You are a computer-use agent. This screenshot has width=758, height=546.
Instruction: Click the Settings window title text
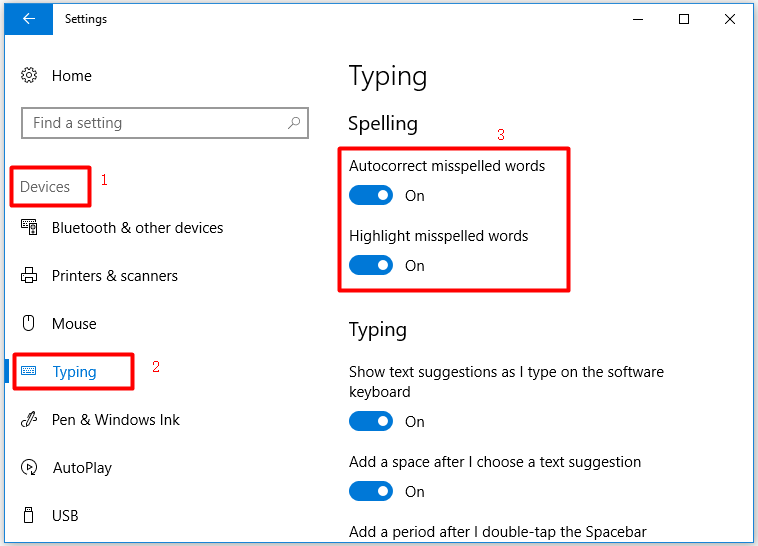[x=86, y=19]
